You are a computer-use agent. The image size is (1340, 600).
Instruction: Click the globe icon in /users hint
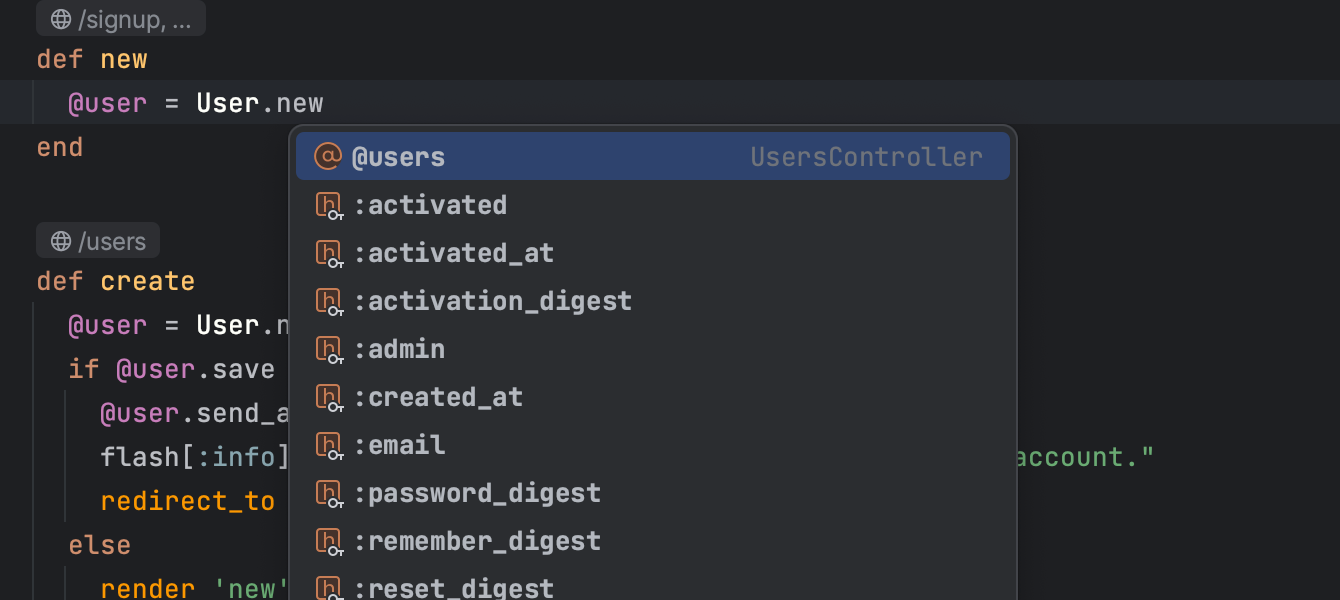tap(61, 242)
